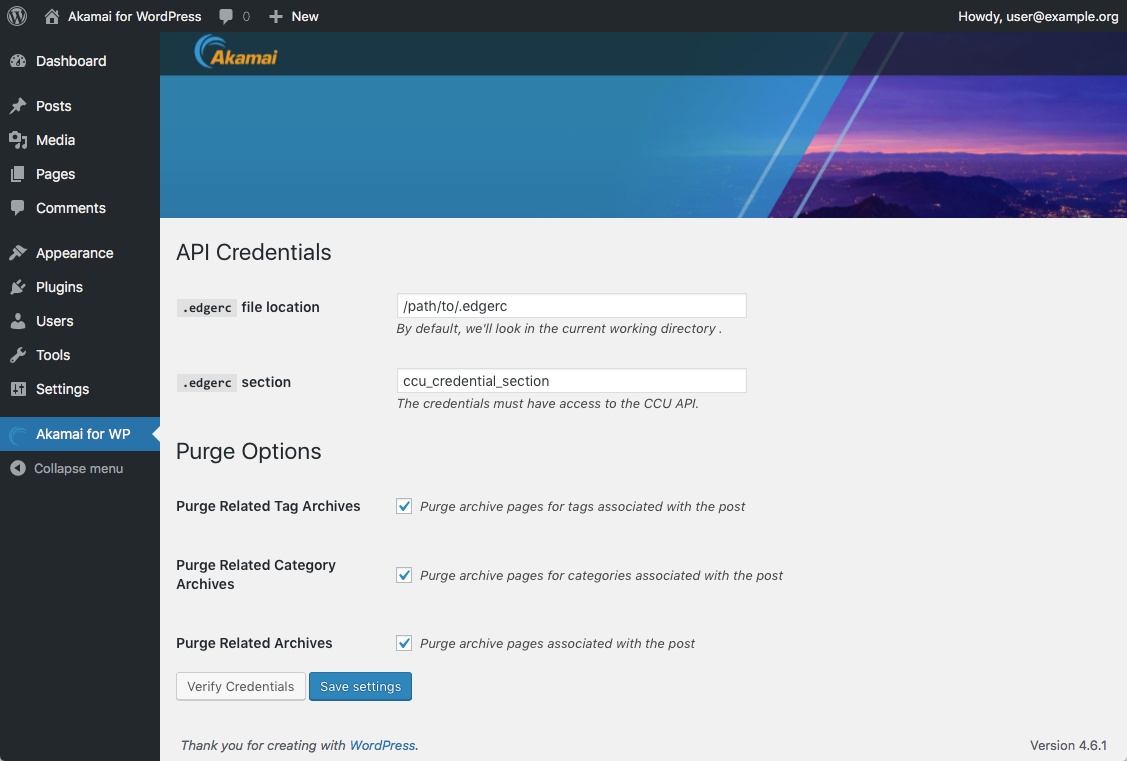Viewport: 1127px width, 761px height.
Task: Click 'Version 4.6.1' footer text
Action: click(1068, 745)
